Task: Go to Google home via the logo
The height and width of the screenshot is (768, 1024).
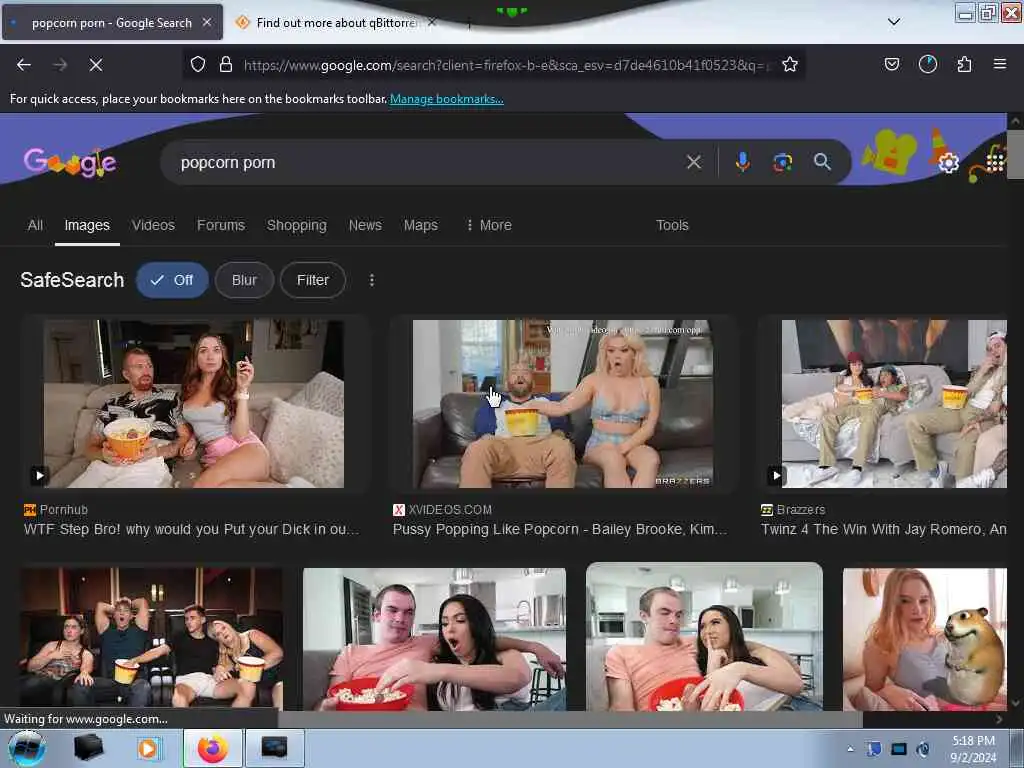Action: (x=70, y=162)
